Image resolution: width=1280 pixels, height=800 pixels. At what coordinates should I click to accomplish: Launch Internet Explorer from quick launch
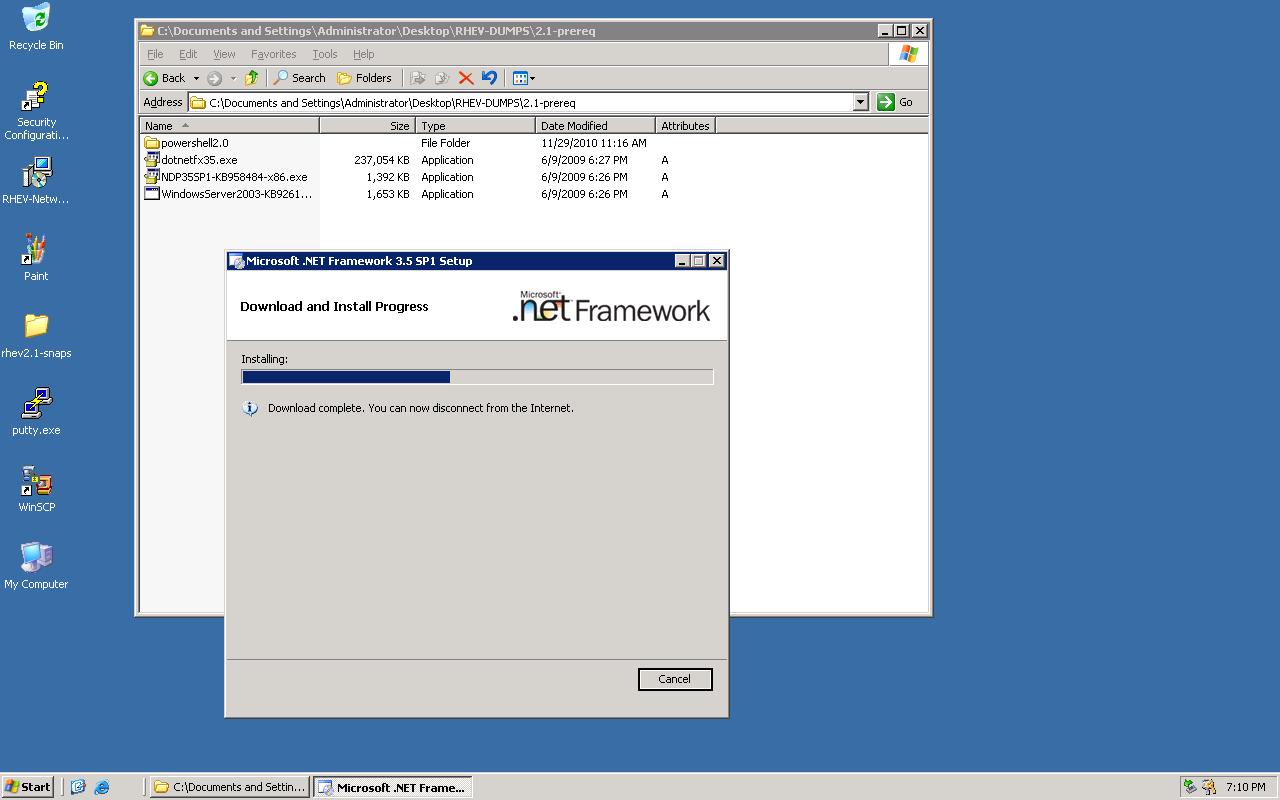pos(101,787)
